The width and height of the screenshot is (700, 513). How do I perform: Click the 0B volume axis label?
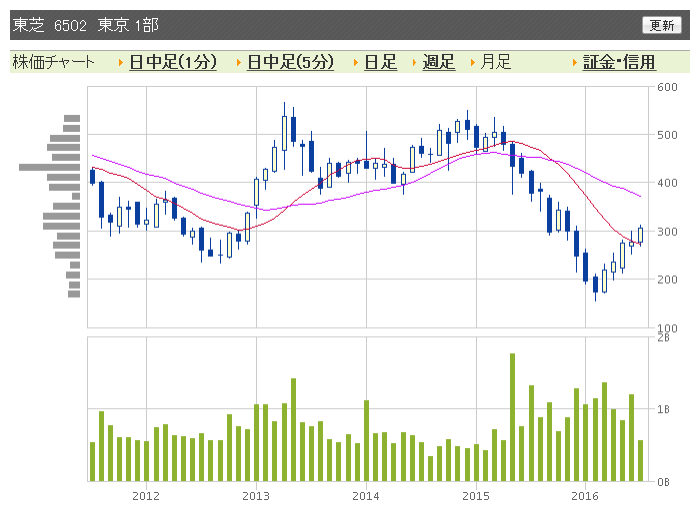pyautogui.click(x=663, y=482)
